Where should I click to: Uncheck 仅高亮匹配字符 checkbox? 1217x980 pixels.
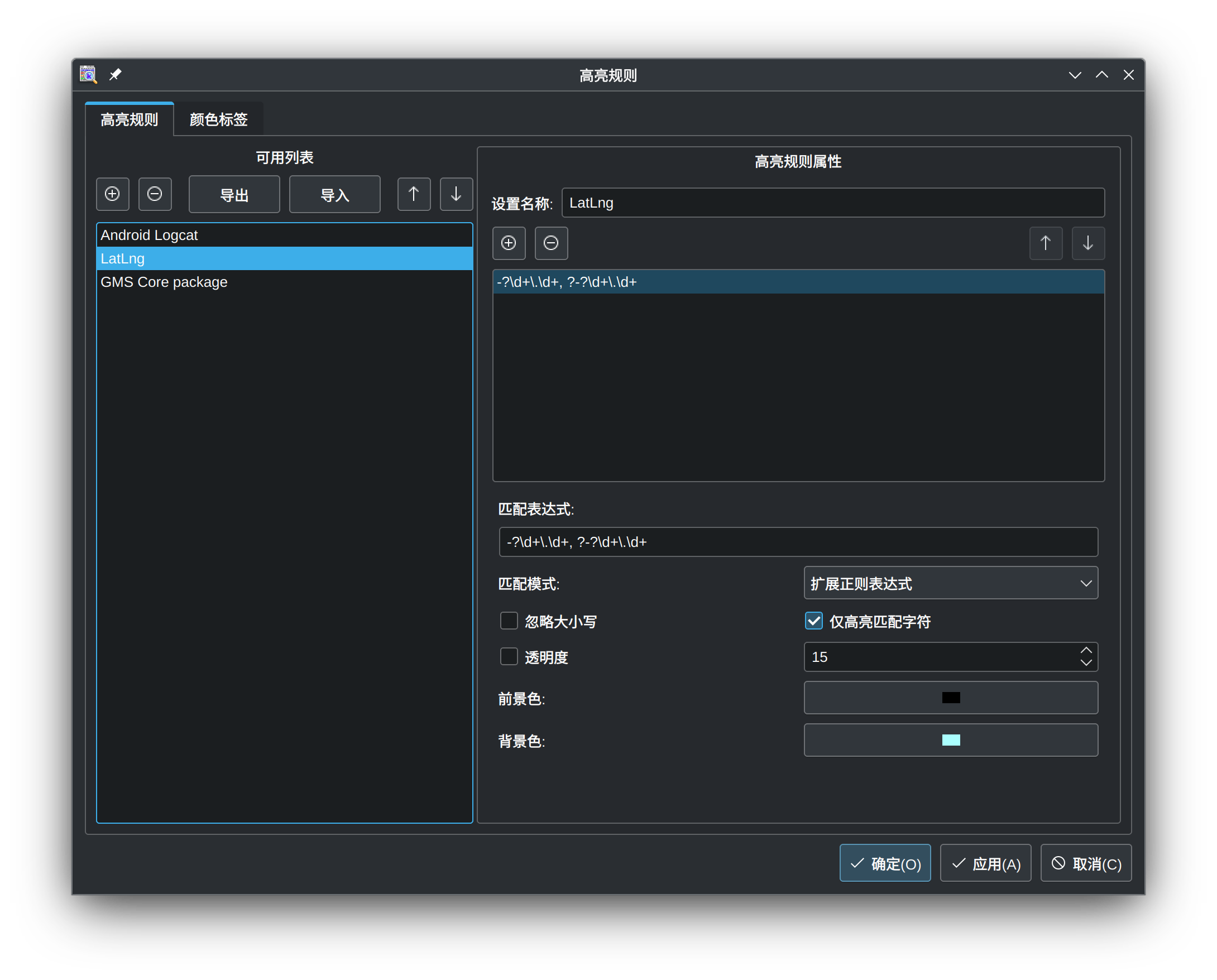[868, 621]
